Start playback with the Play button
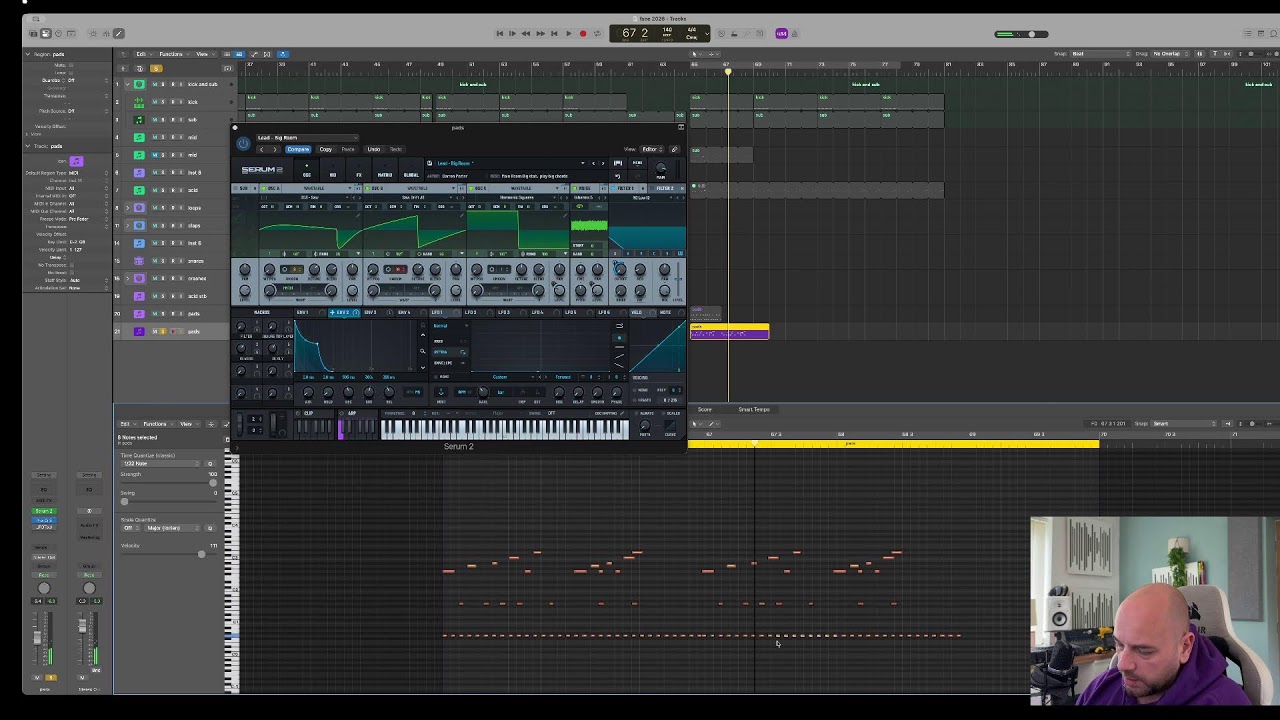This screenshot has height=720, width=1280. (568, 33)
